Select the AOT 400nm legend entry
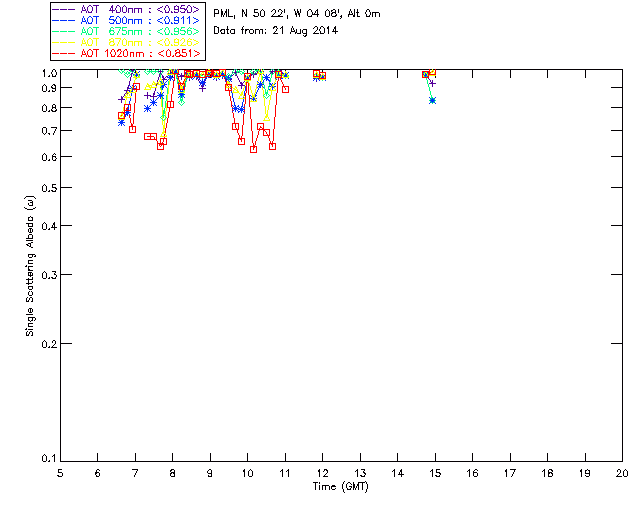Screen dimensions: 640x512 (127, 9)
